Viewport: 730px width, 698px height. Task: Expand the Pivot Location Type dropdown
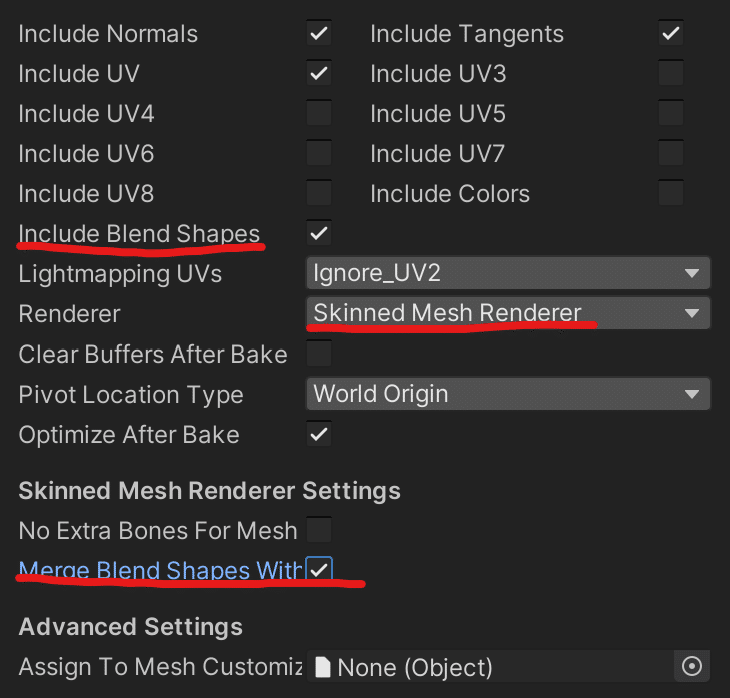[507, 393]
